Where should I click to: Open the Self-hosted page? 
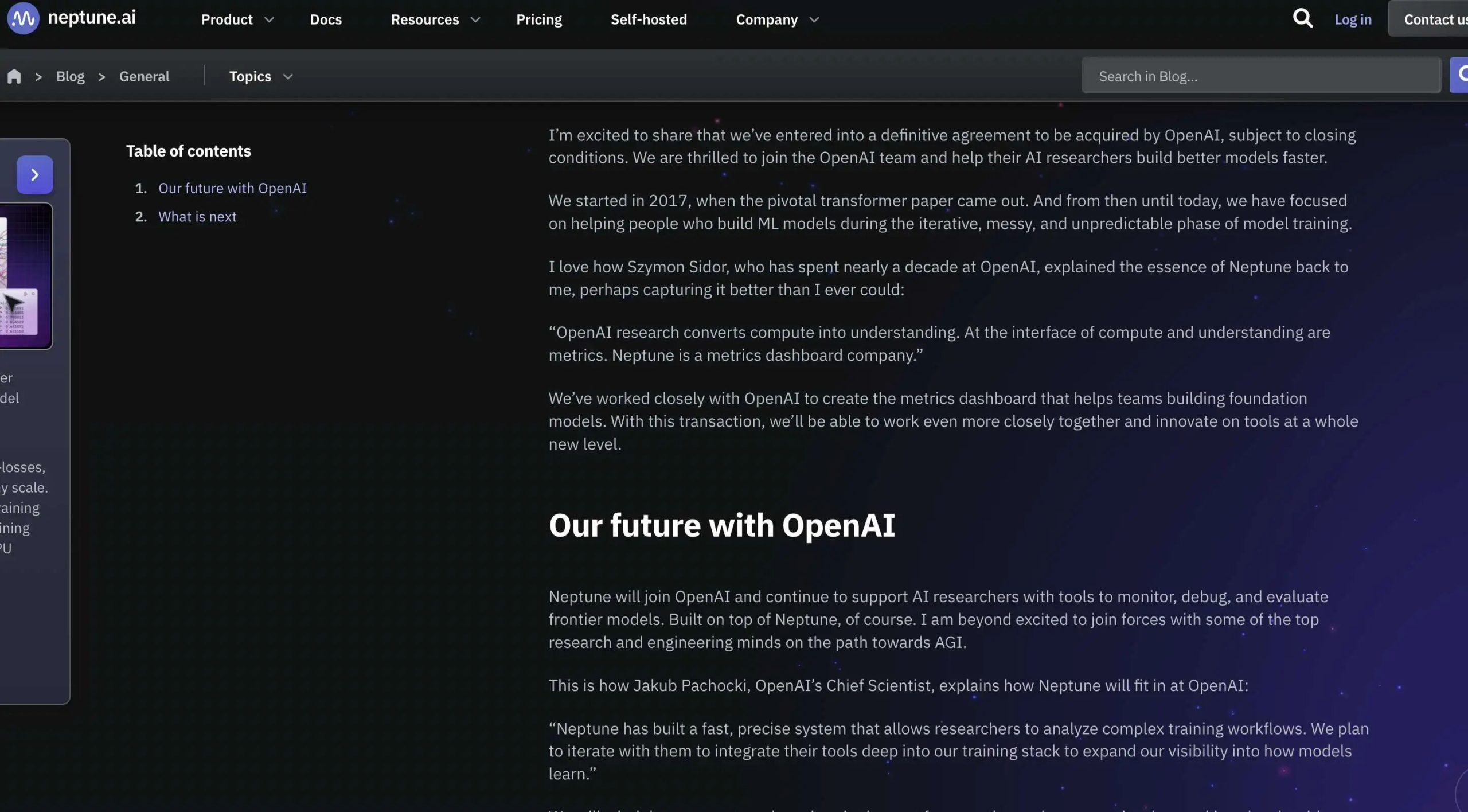tap(649, 19)
